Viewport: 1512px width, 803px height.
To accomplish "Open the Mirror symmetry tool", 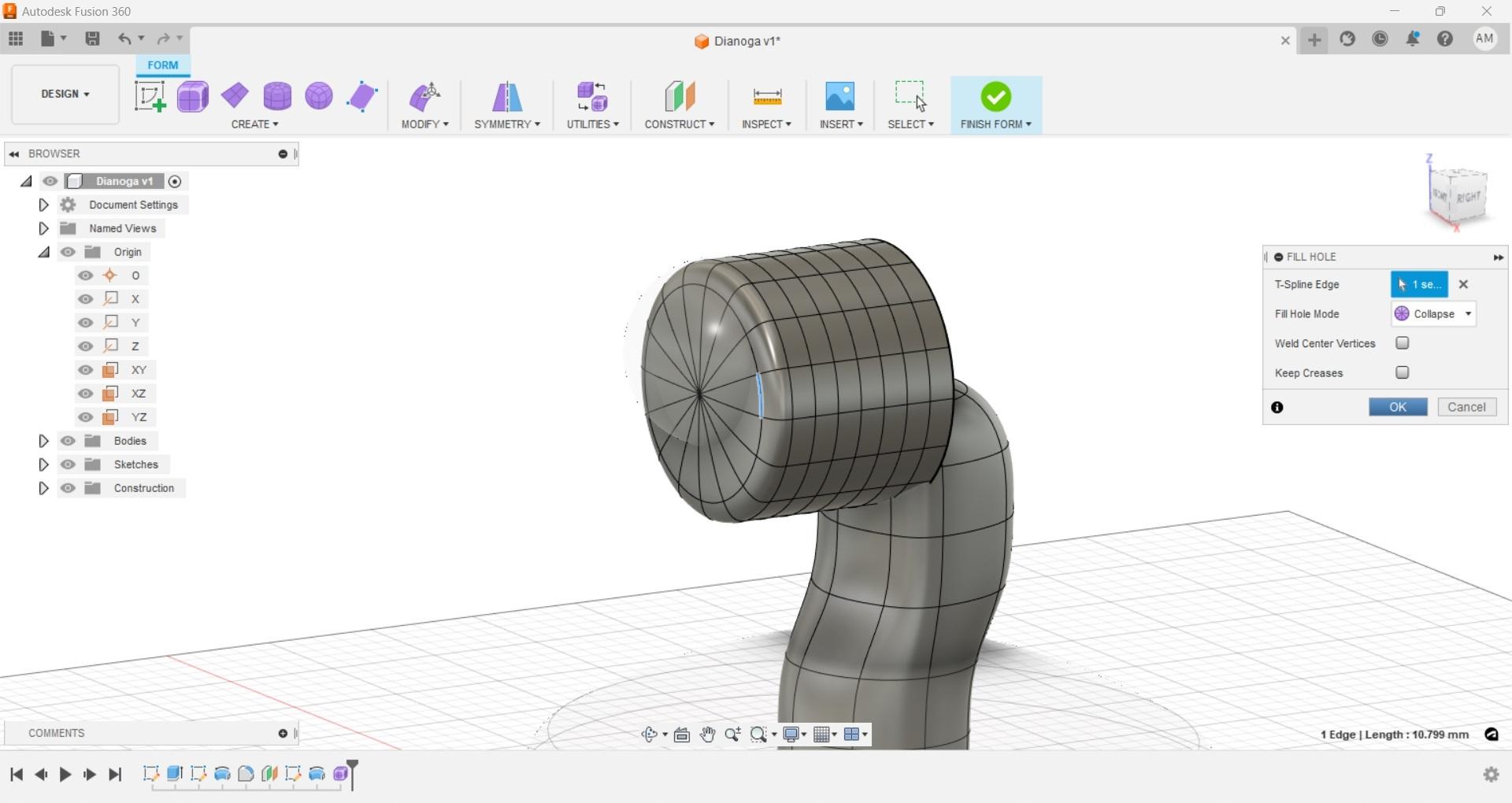I will (506, 95).
